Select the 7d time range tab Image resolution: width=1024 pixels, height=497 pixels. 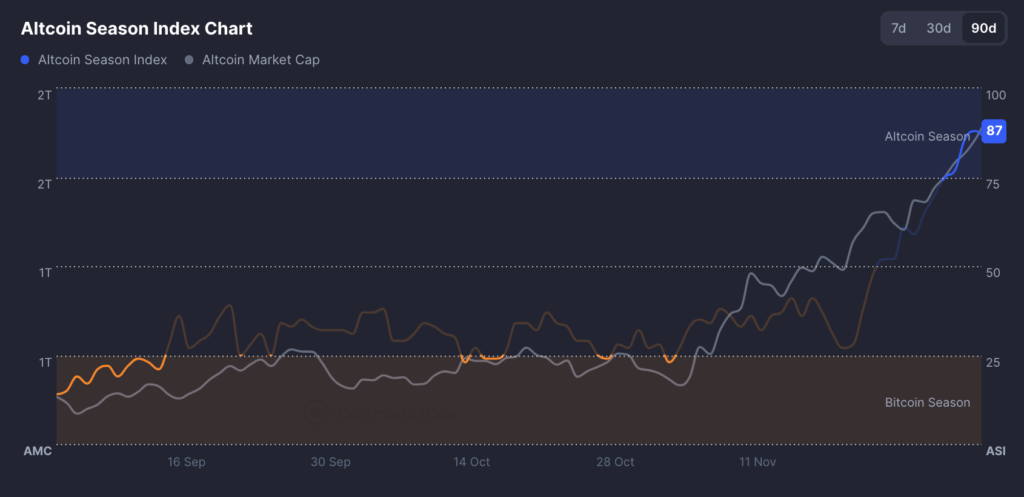898,28
